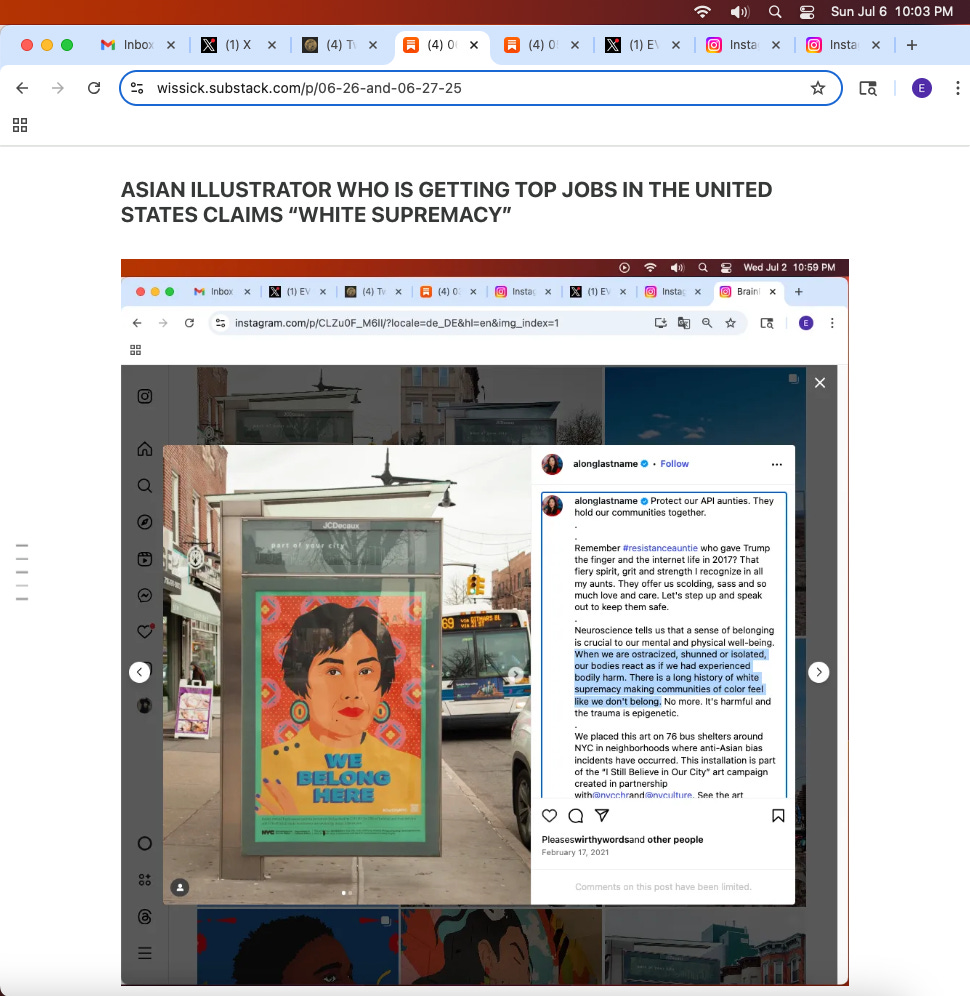Open the apps grid shortcut below the main back arrow
The height and width of the screenshot is (996, 970).
20,125
